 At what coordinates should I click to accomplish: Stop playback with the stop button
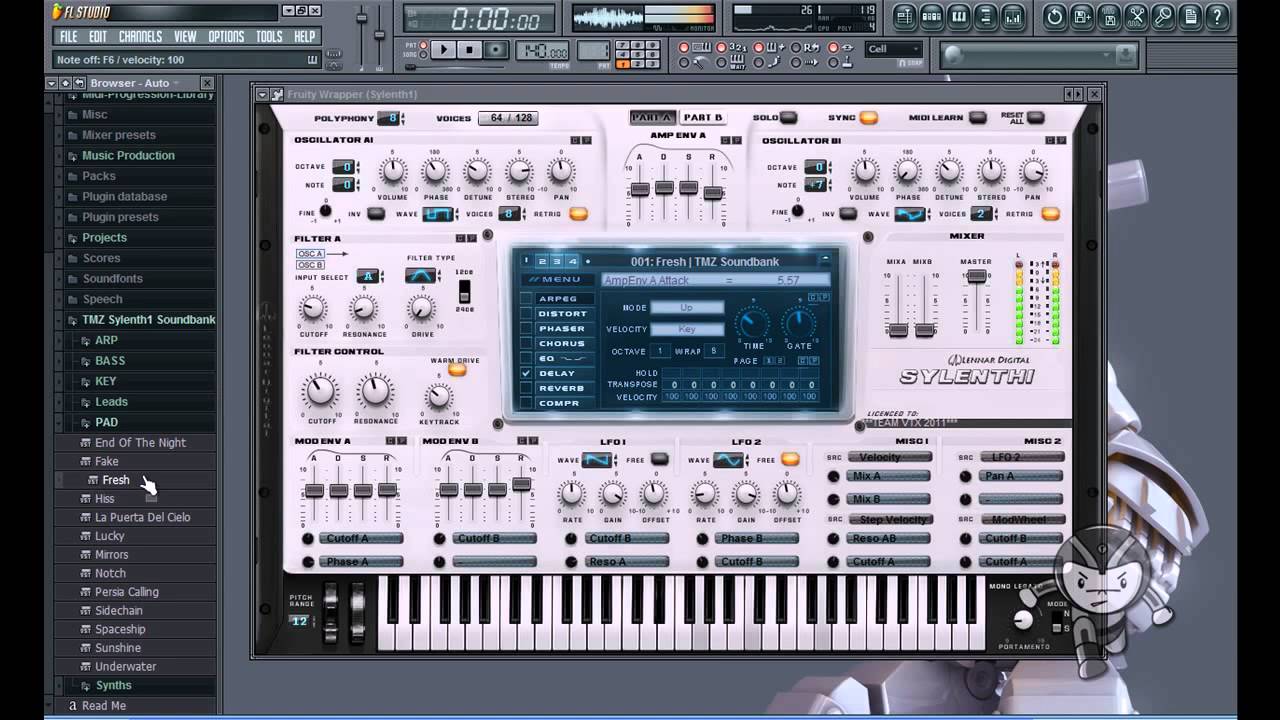(469, 50)
